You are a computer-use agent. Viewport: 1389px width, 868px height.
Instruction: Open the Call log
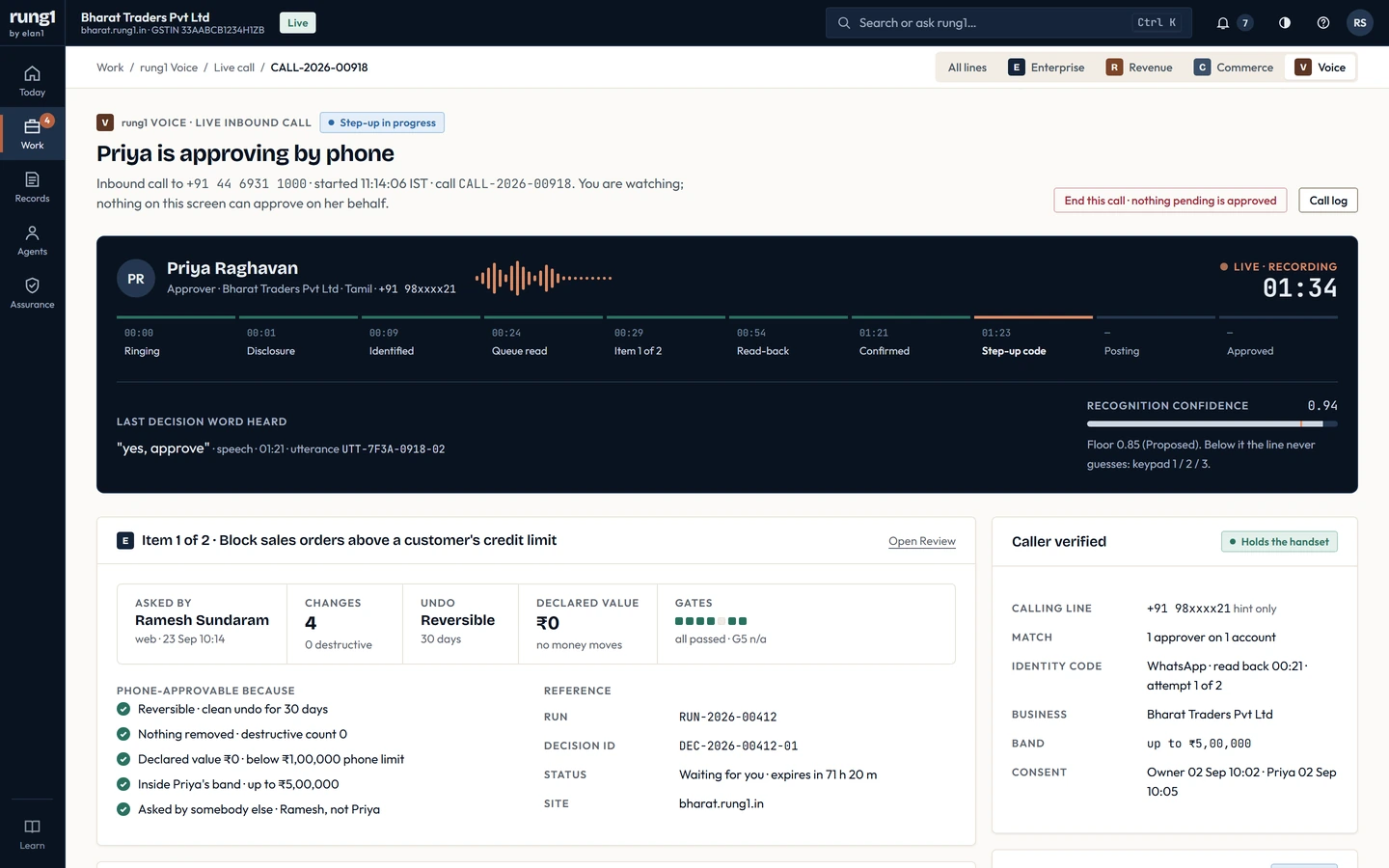click(1328, 201)
